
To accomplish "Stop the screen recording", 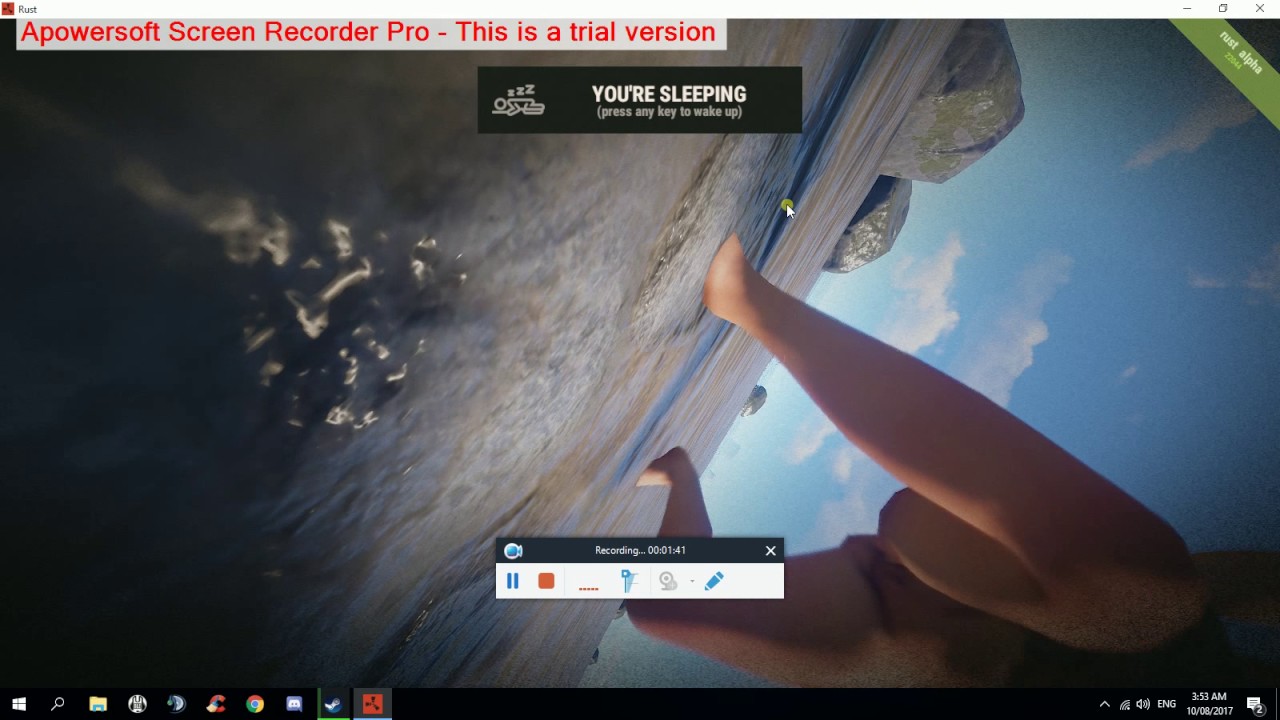I will (546, 581).
